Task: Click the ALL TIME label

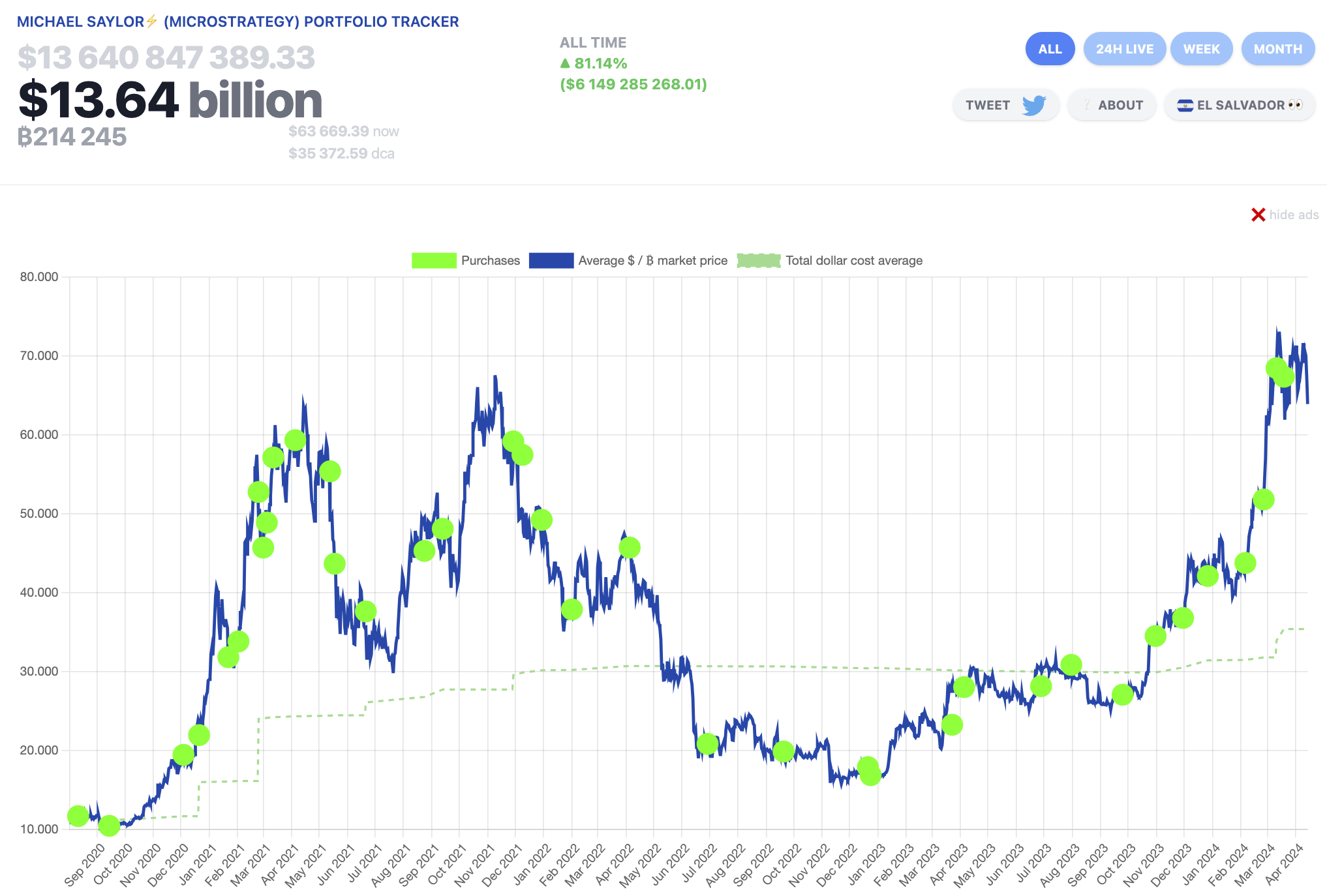Action: tap(592, 42)
